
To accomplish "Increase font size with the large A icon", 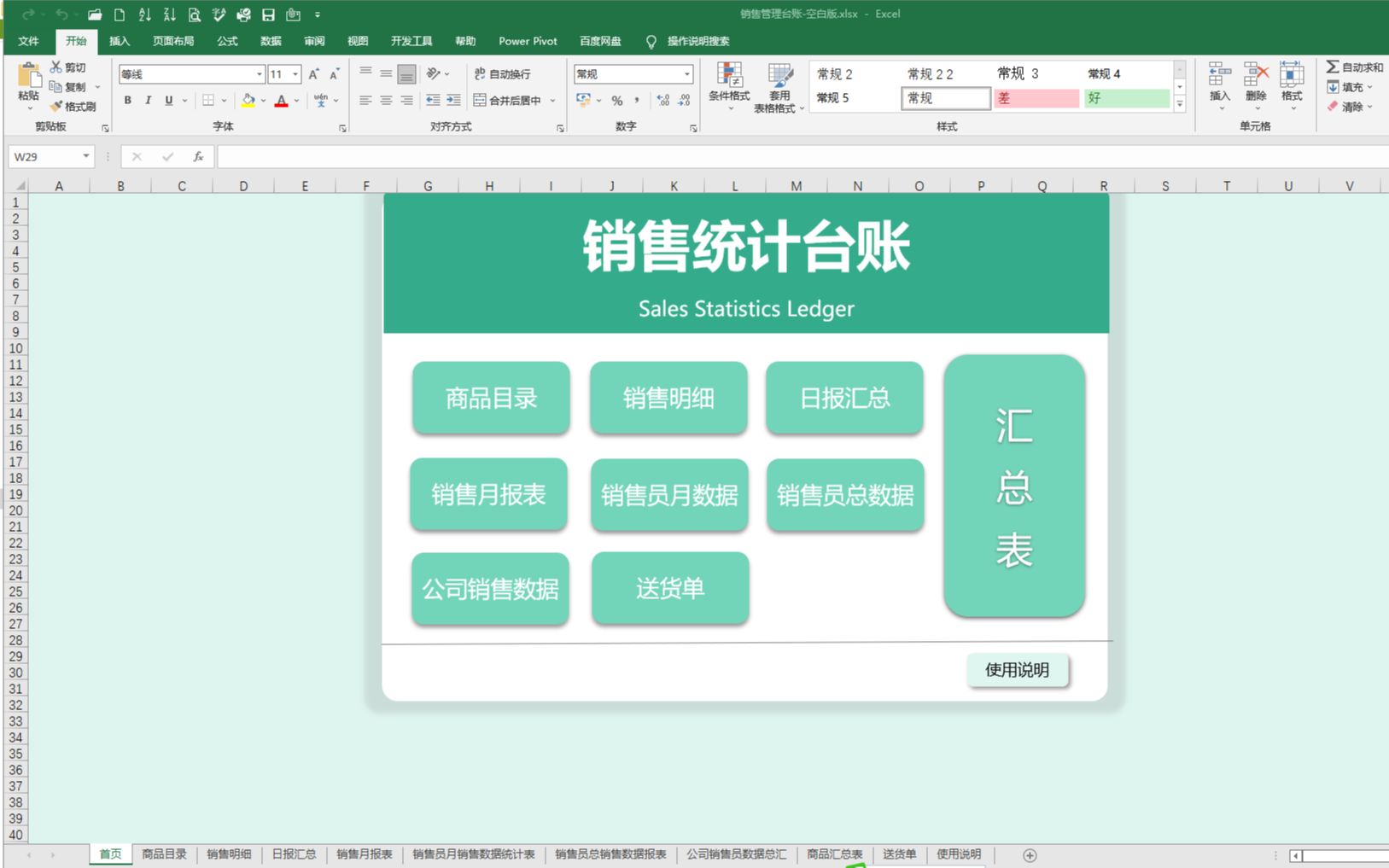I will [x=314, y=74].
